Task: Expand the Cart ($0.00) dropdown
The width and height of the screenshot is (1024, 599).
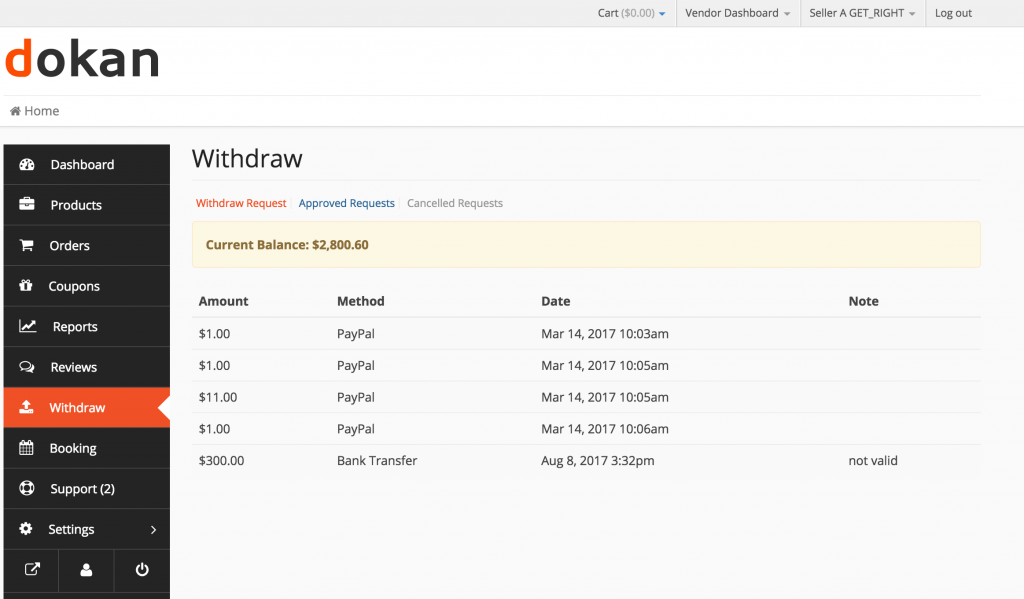Action: pyautogui.click(x=631, y=13)
